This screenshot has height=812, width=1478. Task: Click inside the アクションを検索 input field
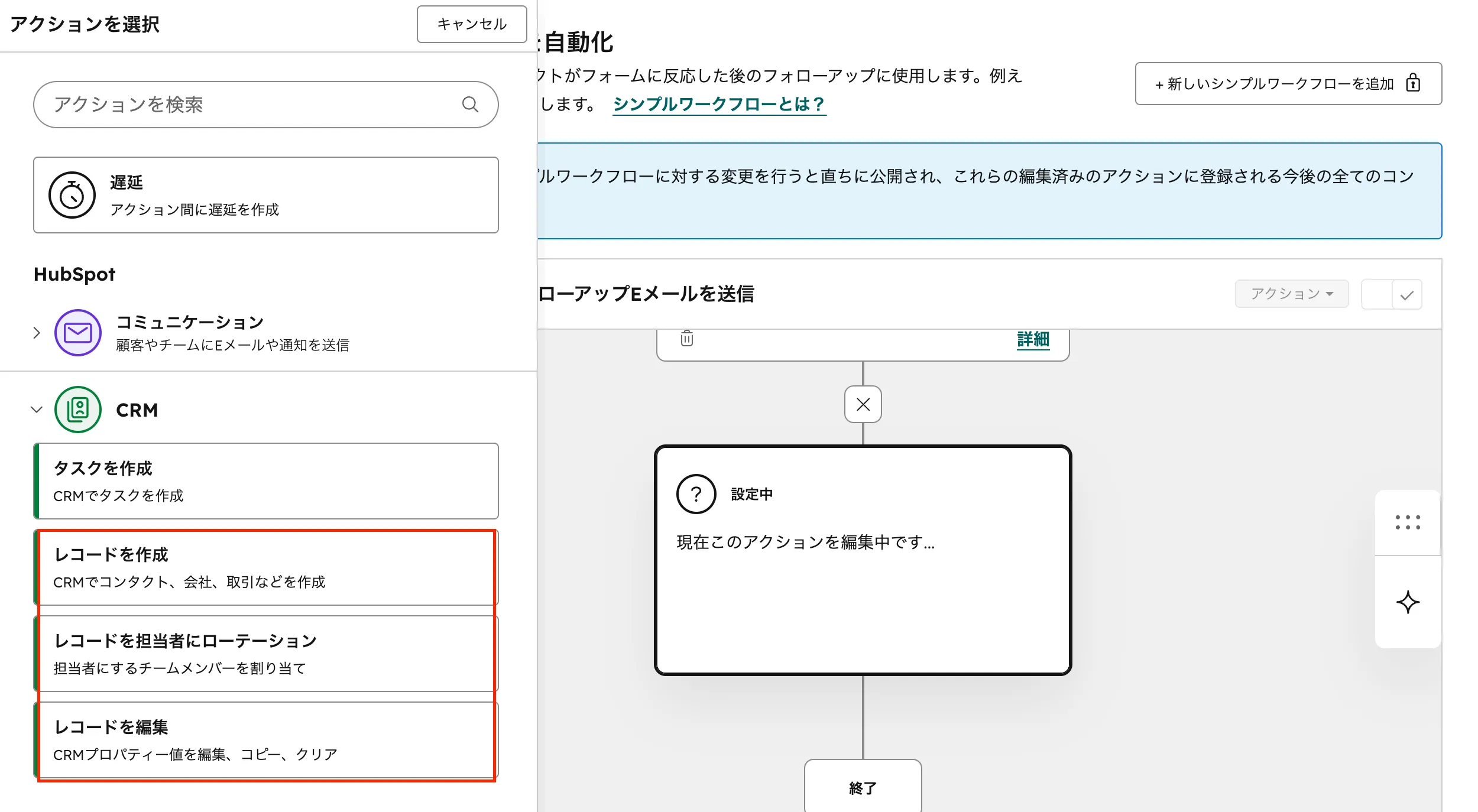tap(236, 105)
